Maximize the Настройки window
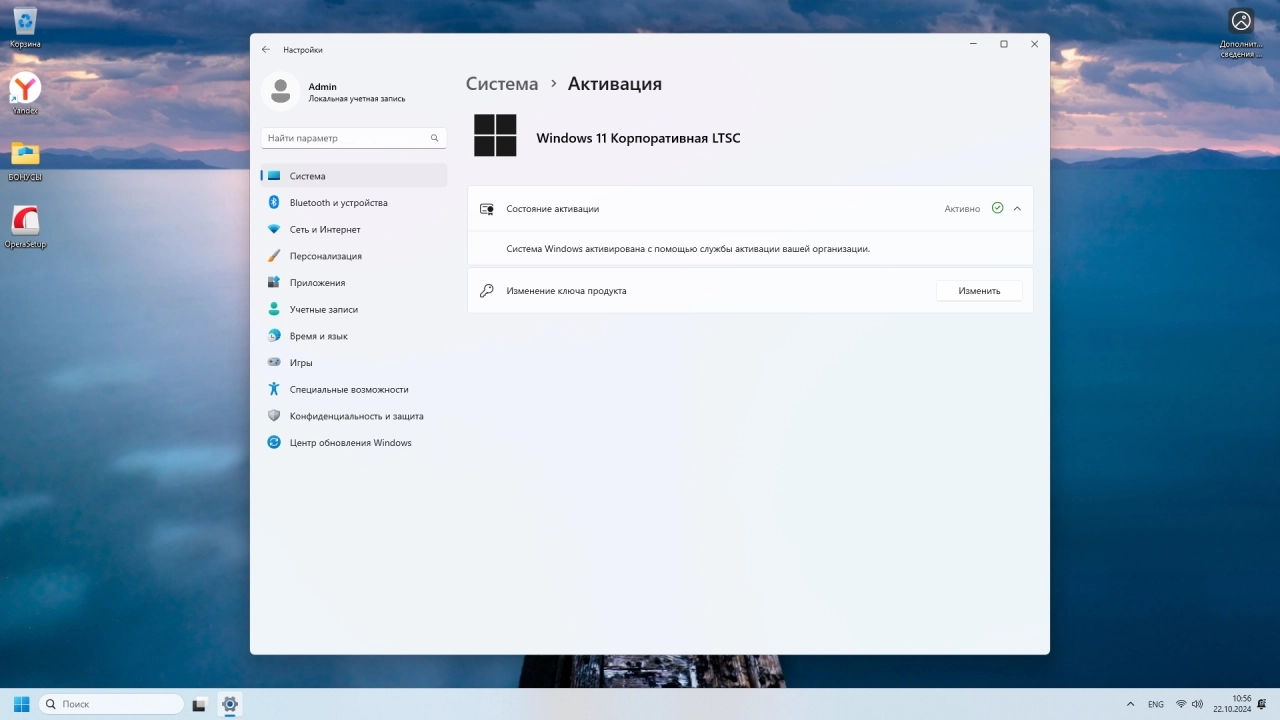The width and height of the screenshot is (1280, 720). 1004,44
